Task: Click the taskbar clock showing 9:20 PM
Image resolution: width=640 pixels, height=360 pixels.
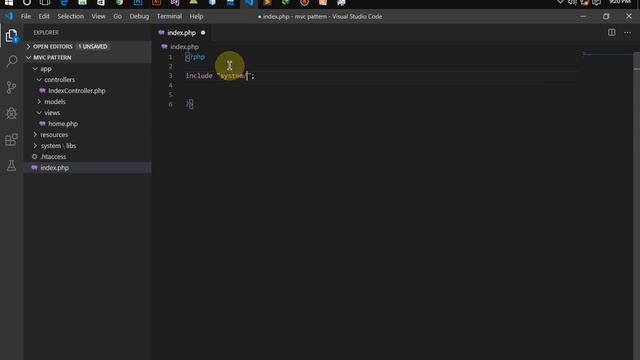Action: tap(620, 2)
